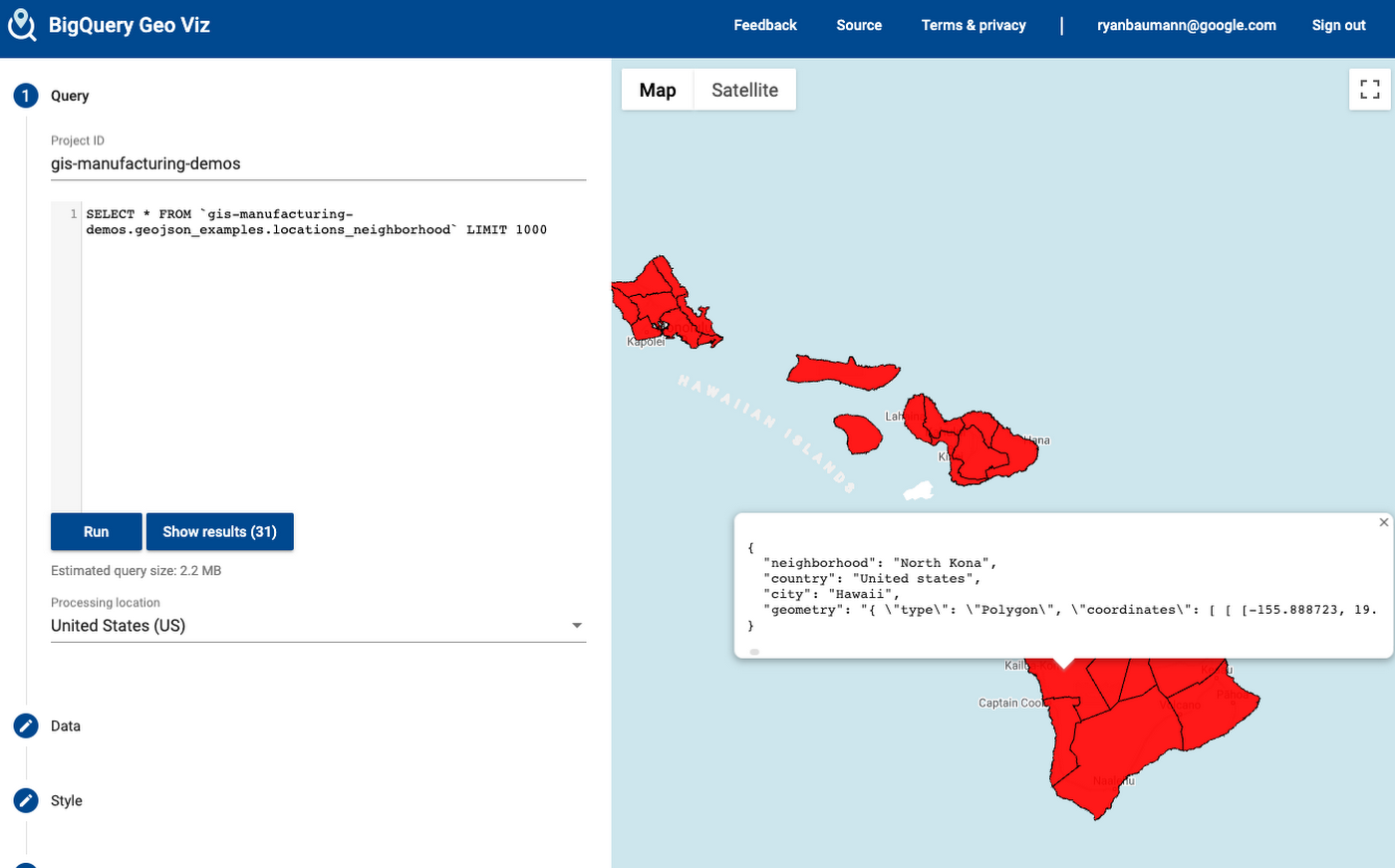
Task: Close the North Kona info popup
Action: pos(1383,522)
